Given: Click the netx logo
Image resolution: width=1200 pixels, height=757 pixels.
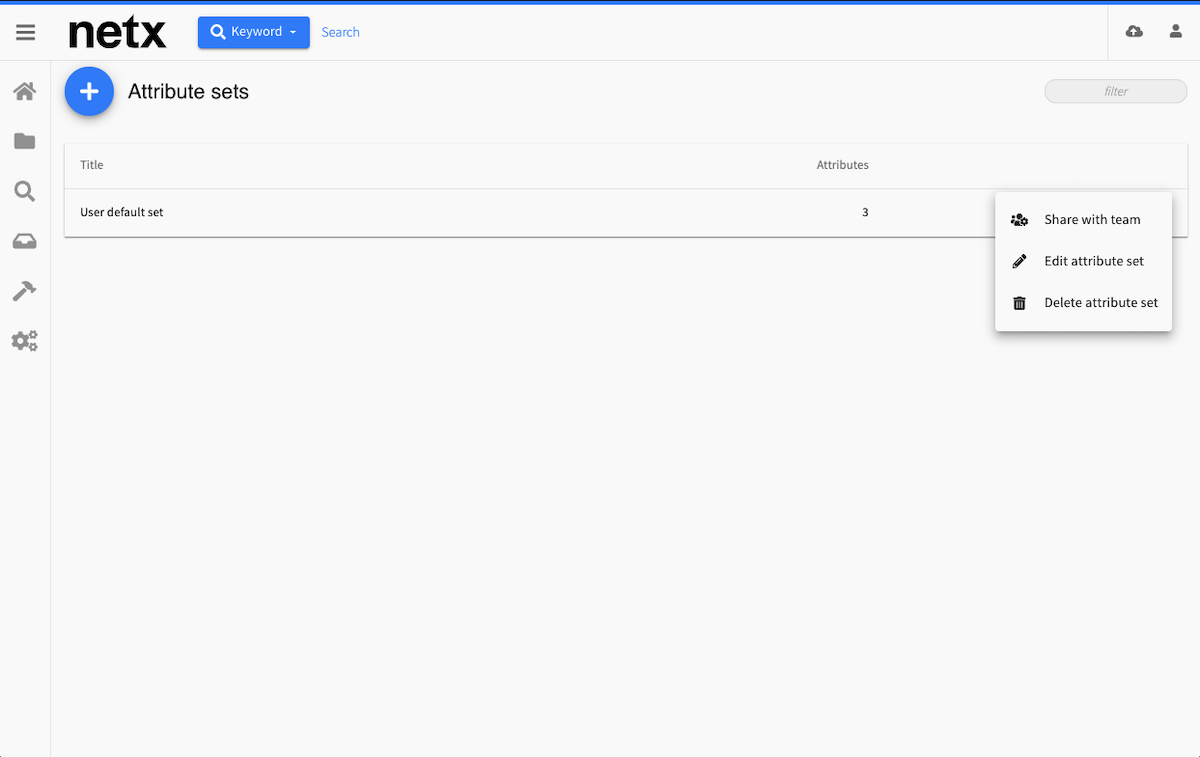Looking at the screenshot, I should [117, 32].
